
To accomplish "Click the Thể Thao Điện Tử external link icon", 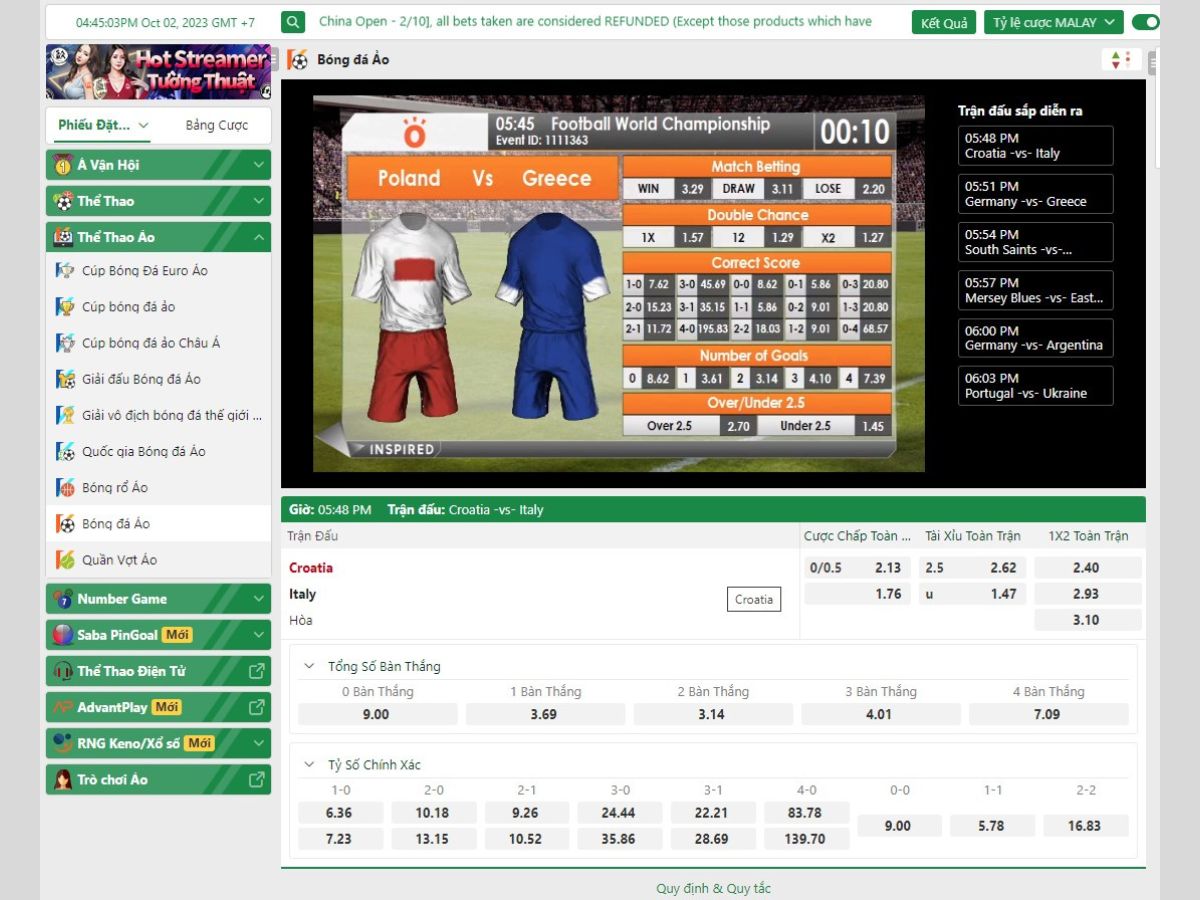I will coord(257,671).
